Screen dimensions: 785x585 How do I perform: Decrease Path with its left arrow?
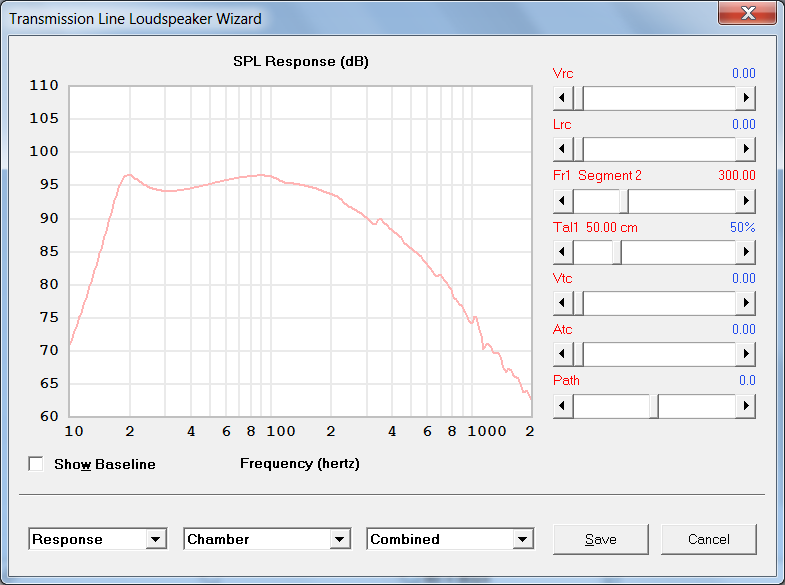pos(563,406)
